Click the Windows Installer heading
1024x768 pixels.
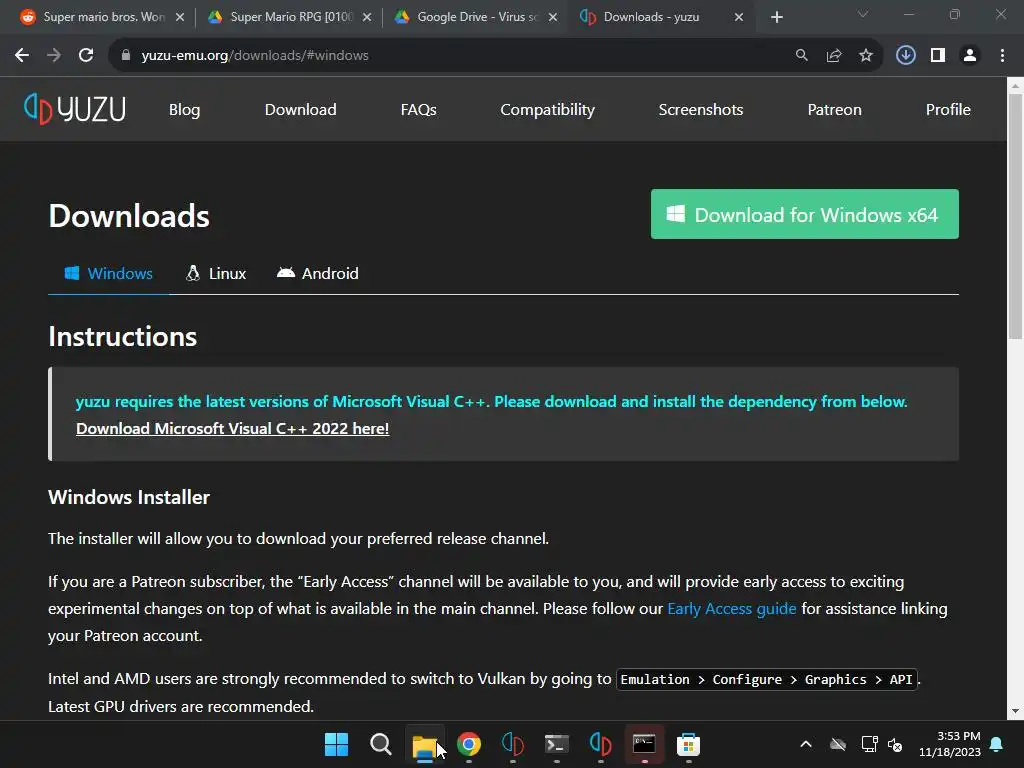click(x=129, y=498)
